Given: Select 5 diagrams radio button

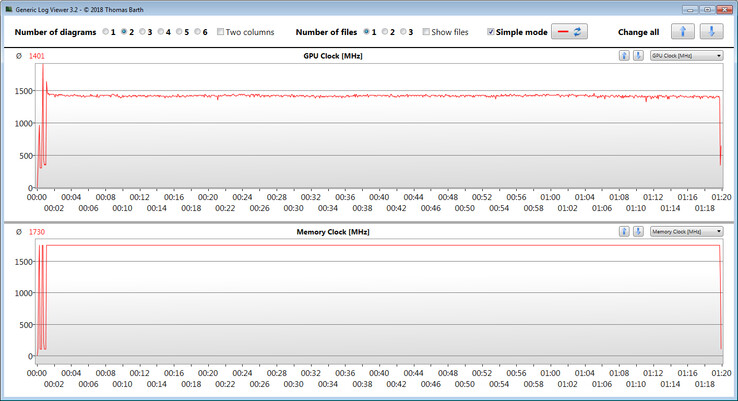Looking at the screenshot, I should pos(179,32).
